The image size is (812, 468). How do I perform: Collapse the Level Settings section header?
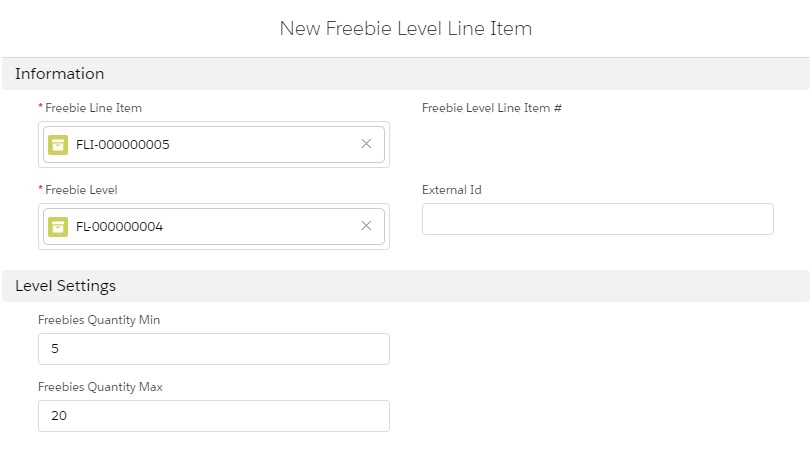pyautogui.click(x=66, y=286)
